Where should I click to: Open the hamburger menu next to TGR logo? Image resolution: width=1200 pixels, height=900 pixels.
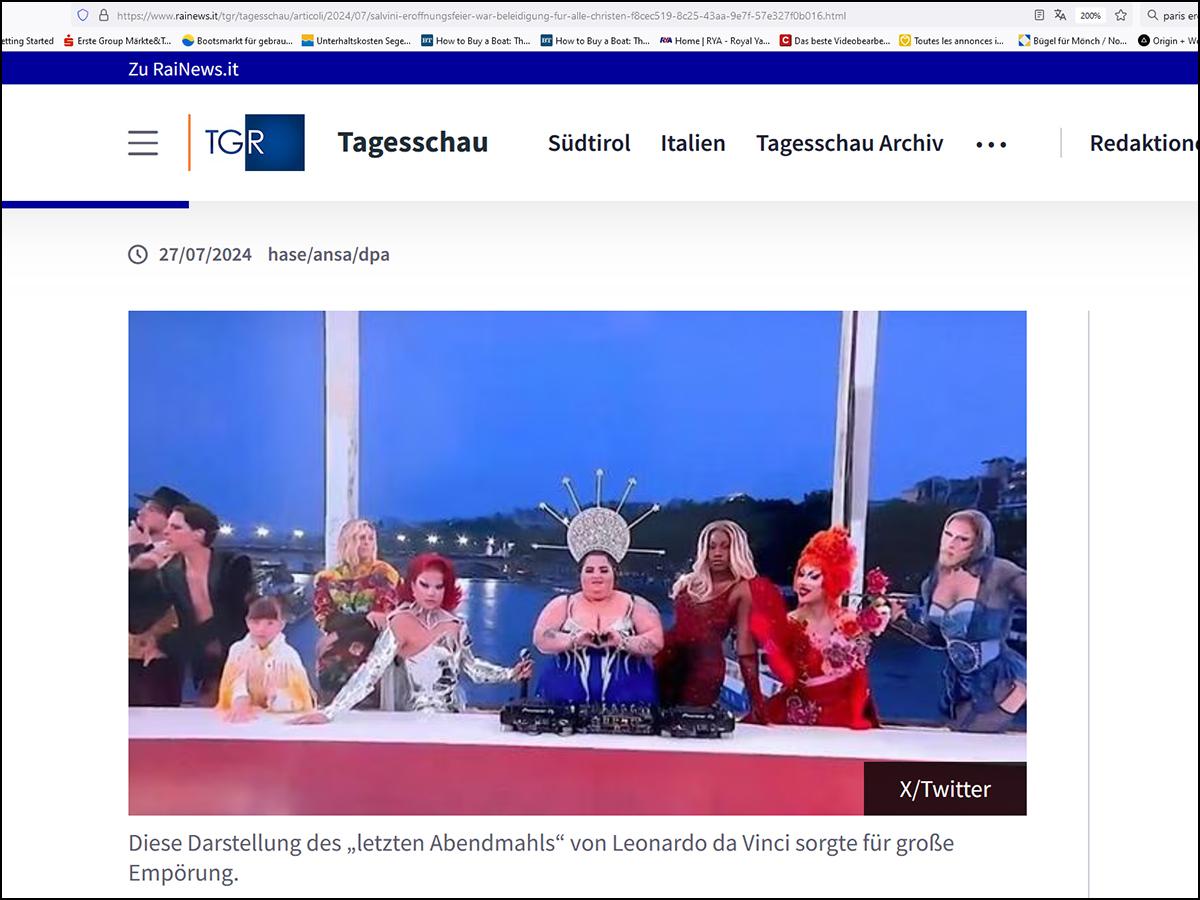pos(143,143)
